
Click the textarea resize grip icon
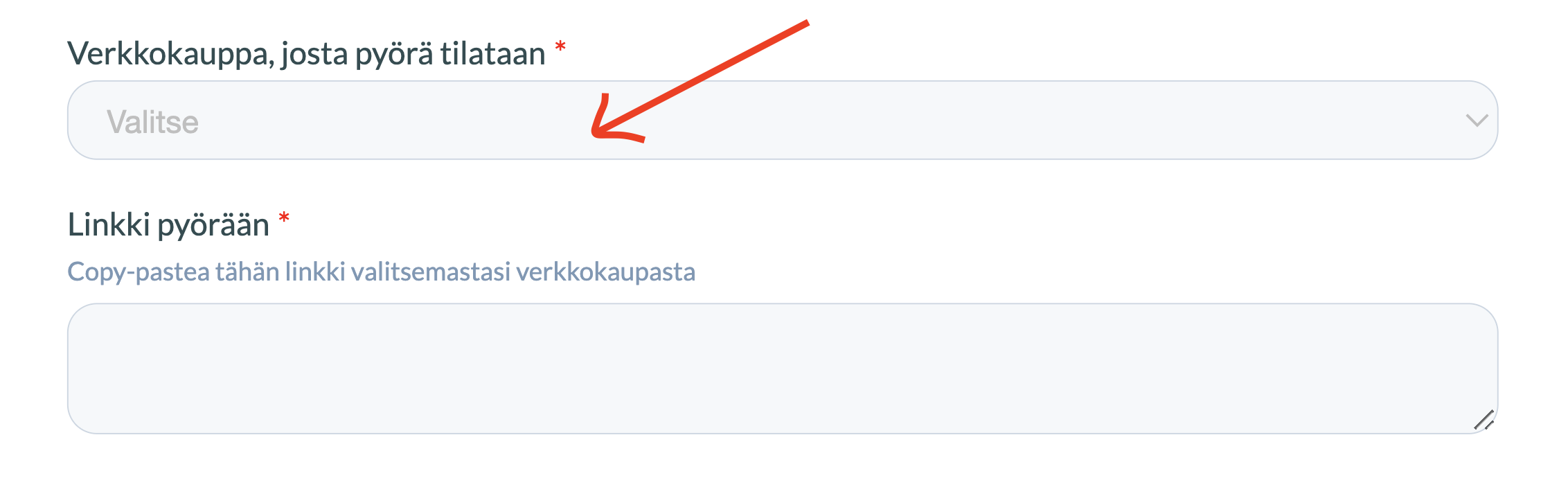click(1484, 419)
